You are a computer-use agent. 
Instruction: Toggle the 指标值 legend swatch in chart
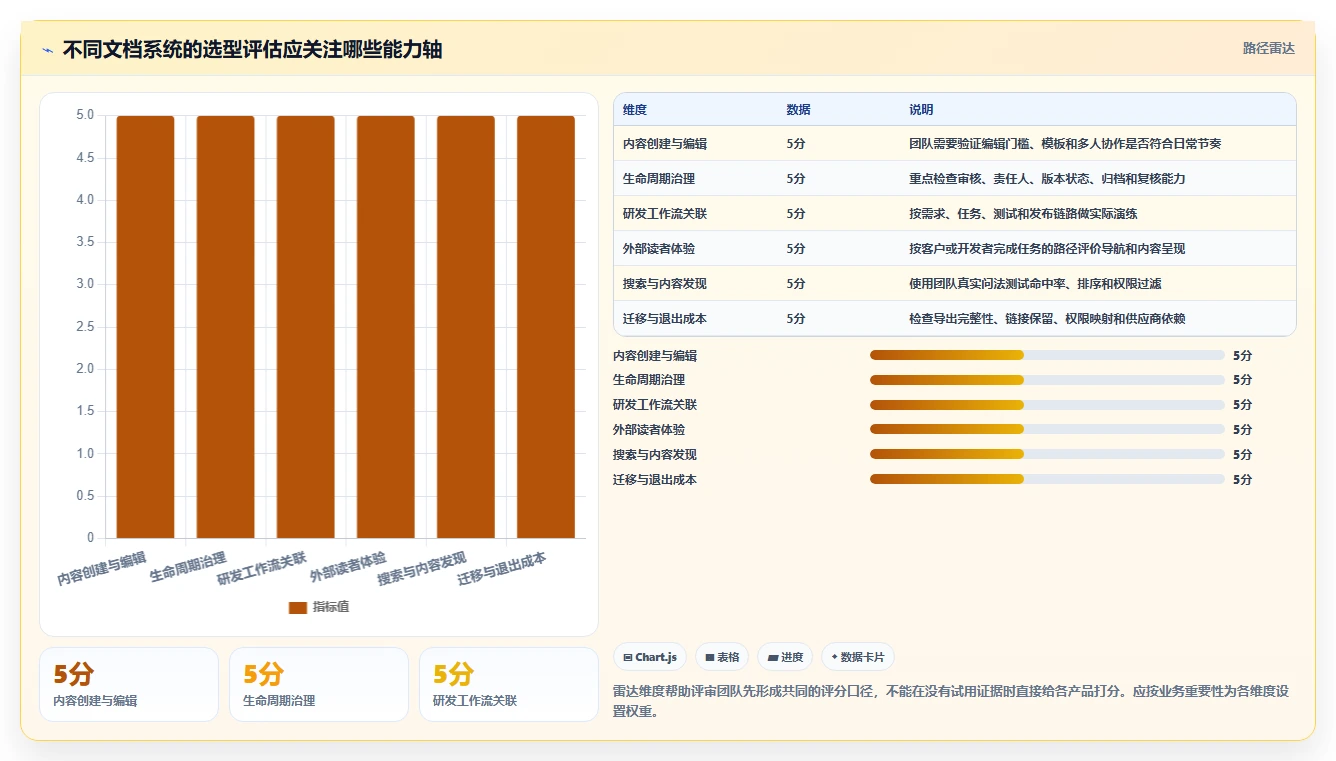(x=298, y=607)
